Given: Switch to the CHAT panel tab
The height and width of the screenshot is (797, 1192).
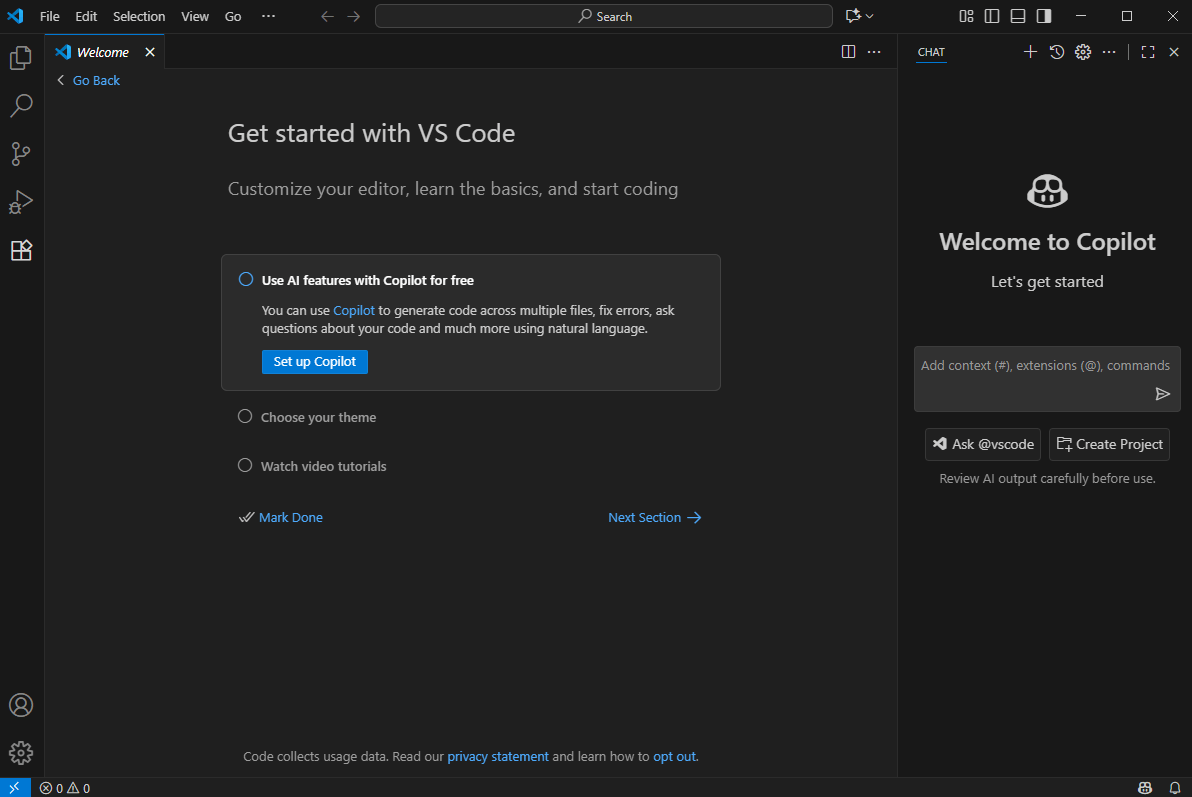Looking at the screenshot, I should 931,52.
